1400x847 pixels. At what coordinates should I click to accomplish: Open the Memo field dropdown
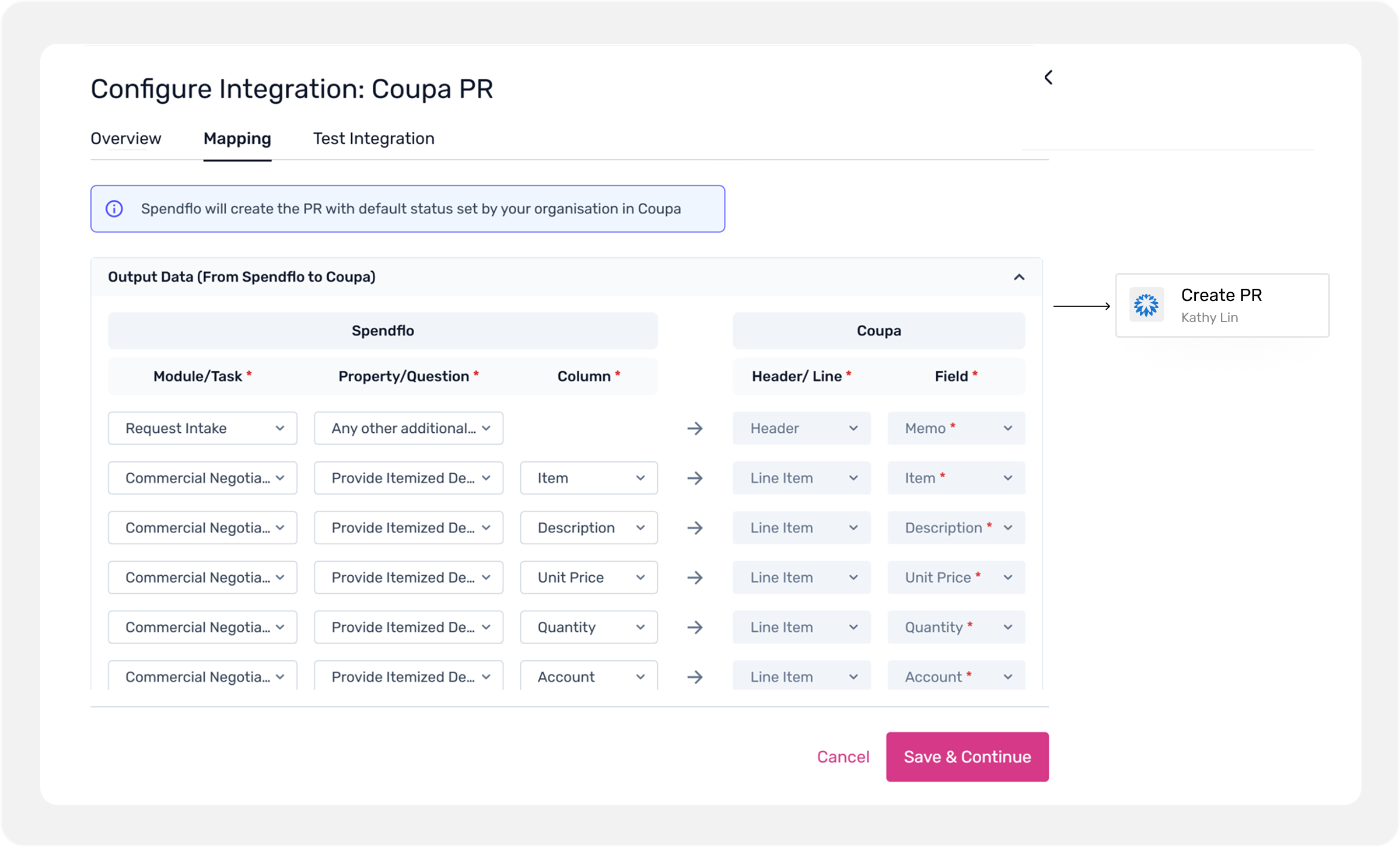coord(956,429)
